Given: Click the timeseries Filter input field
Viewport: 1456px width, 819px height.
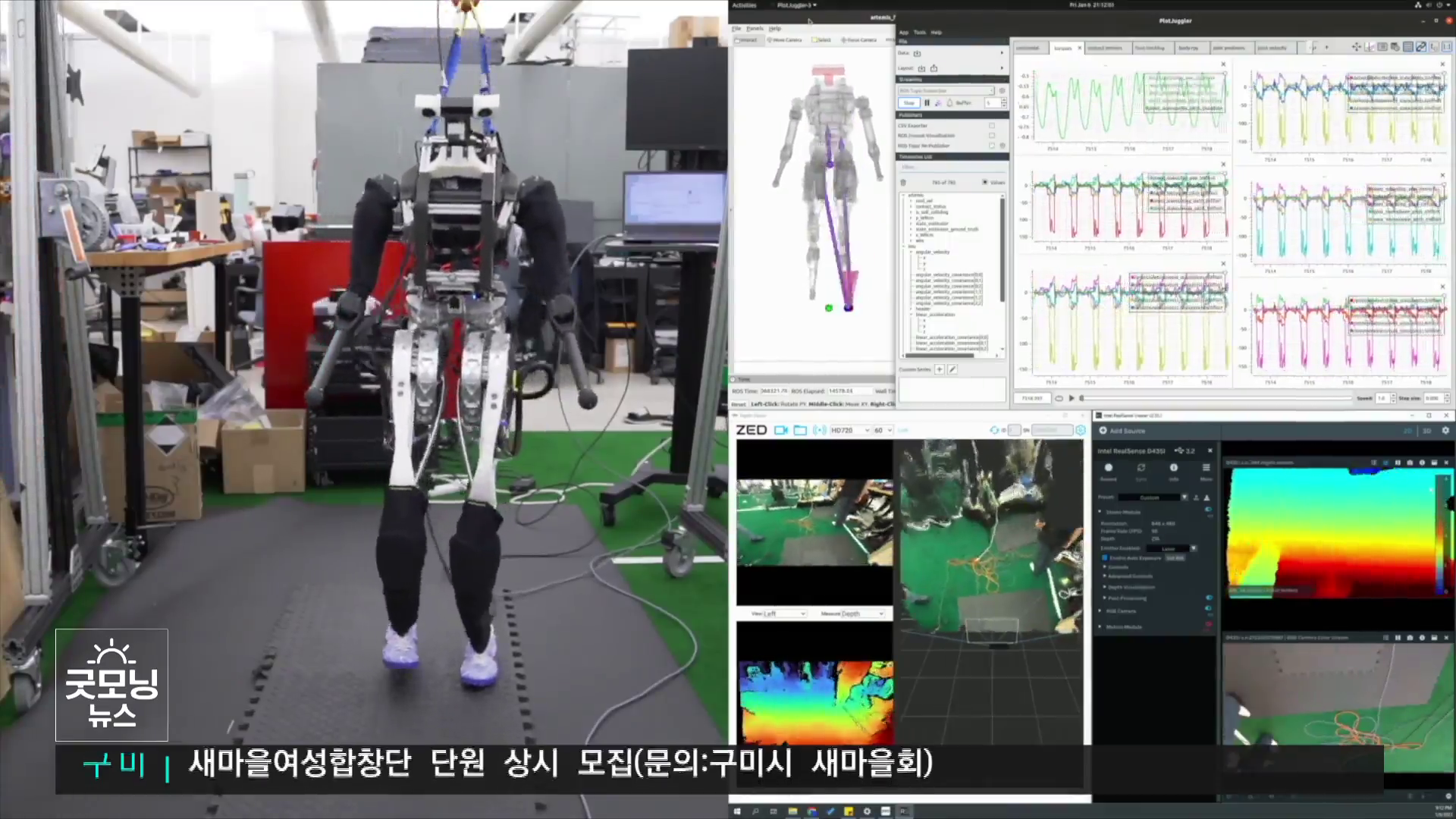Looking at the screenshot, I should [952, 168].
